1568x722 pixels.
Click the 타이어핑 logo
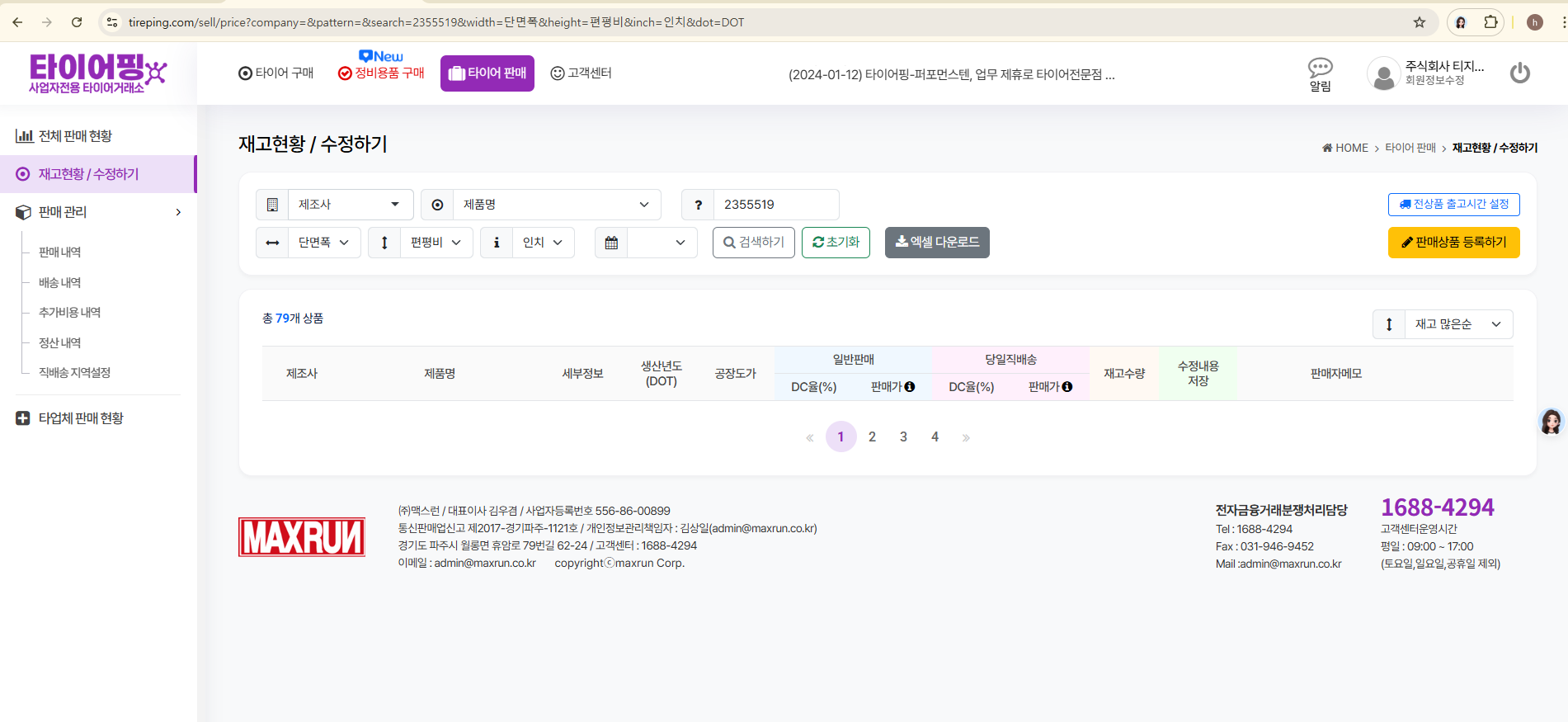click(x=97, y=73)
